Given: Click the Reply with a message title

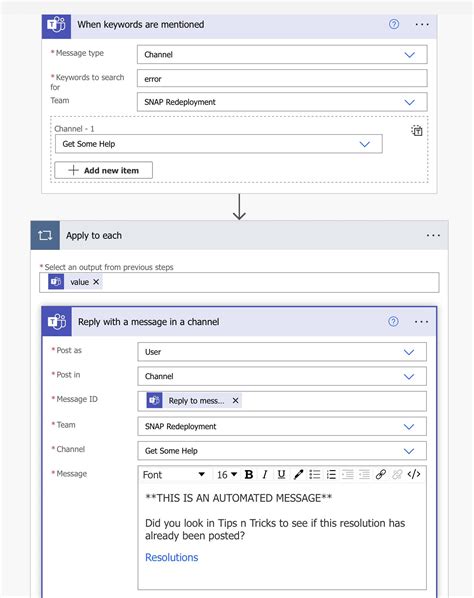Looking at the screenshot, I should point(149,322).
